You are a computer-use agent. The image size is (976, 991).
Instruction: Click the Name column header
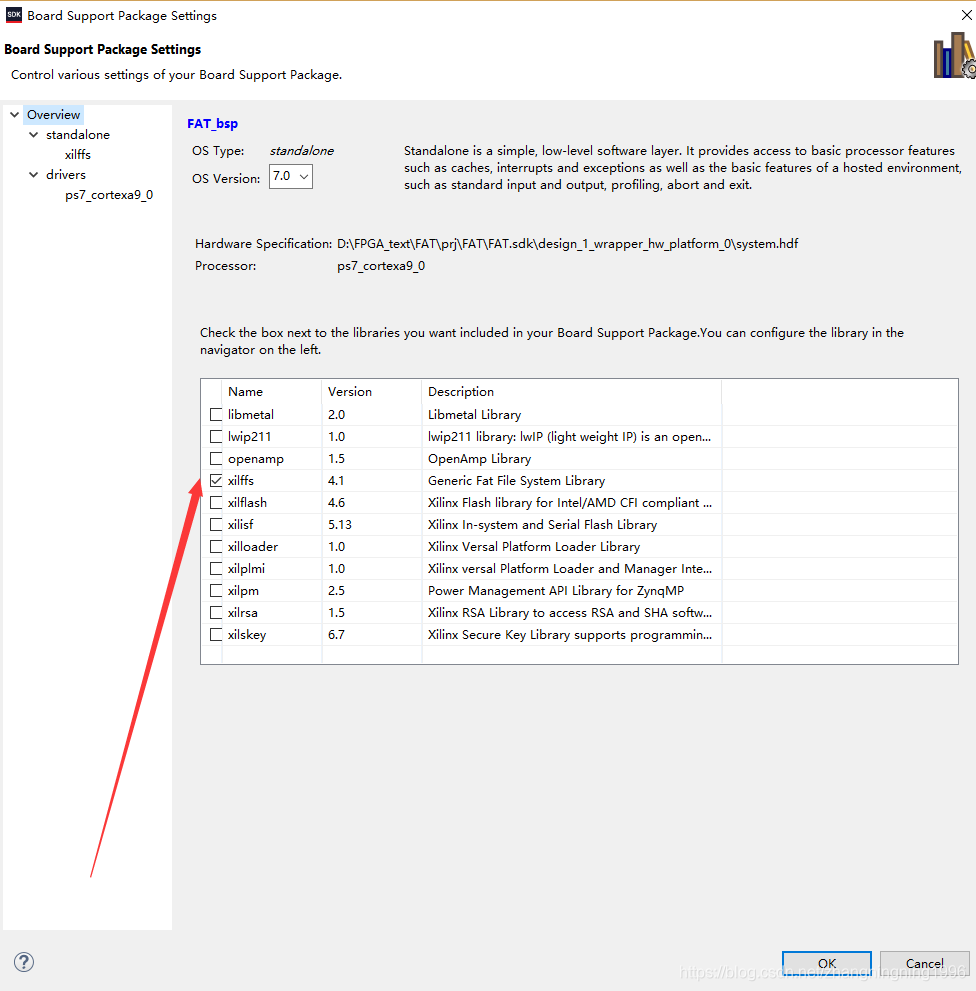[272, 391]
